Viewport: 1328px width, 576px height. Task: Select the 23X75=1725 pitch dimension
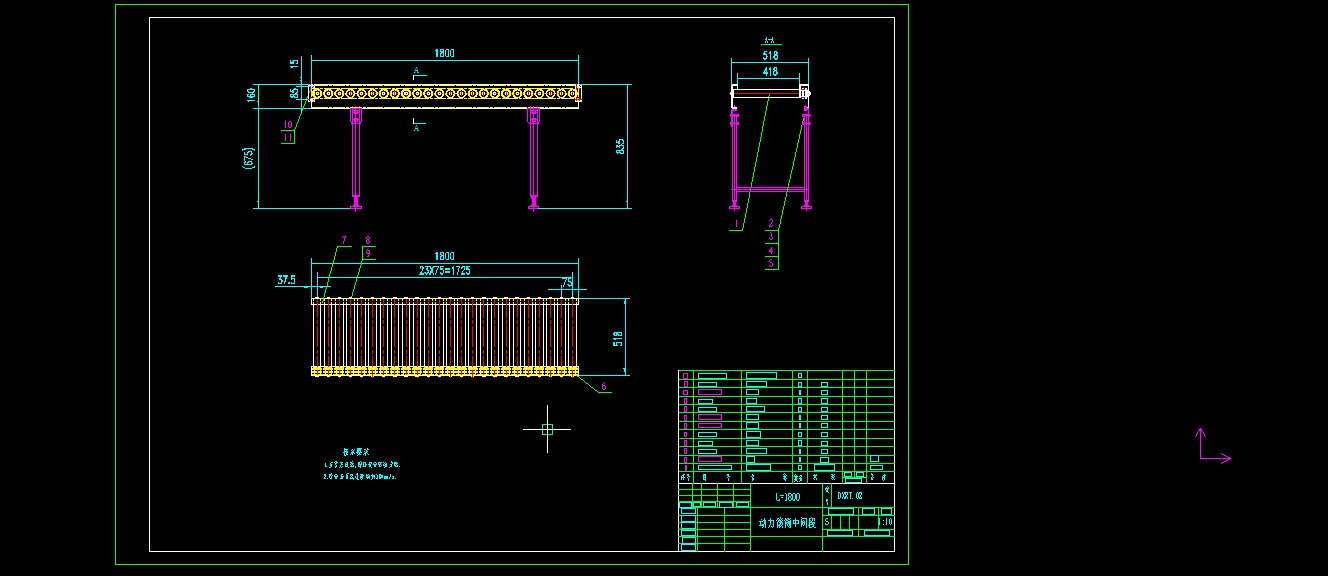pyautogui.click(x=445, y=270)
